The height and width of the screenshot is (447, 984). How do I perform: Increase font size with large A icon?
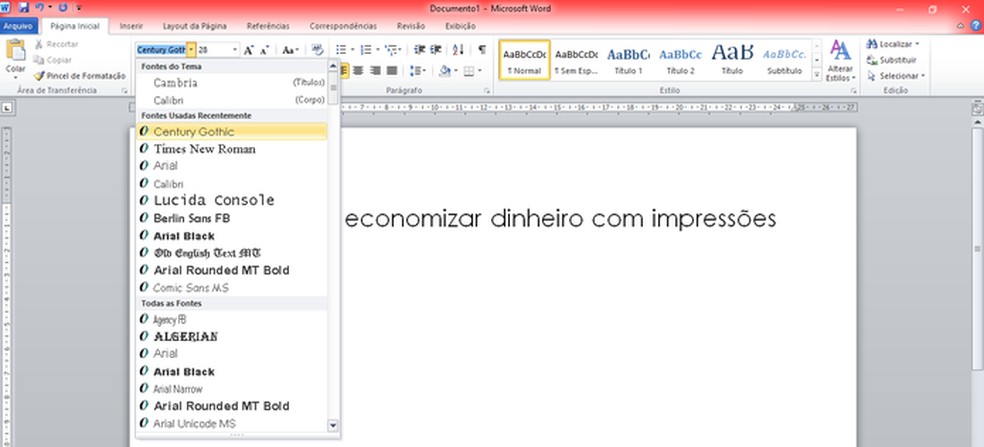249,50
